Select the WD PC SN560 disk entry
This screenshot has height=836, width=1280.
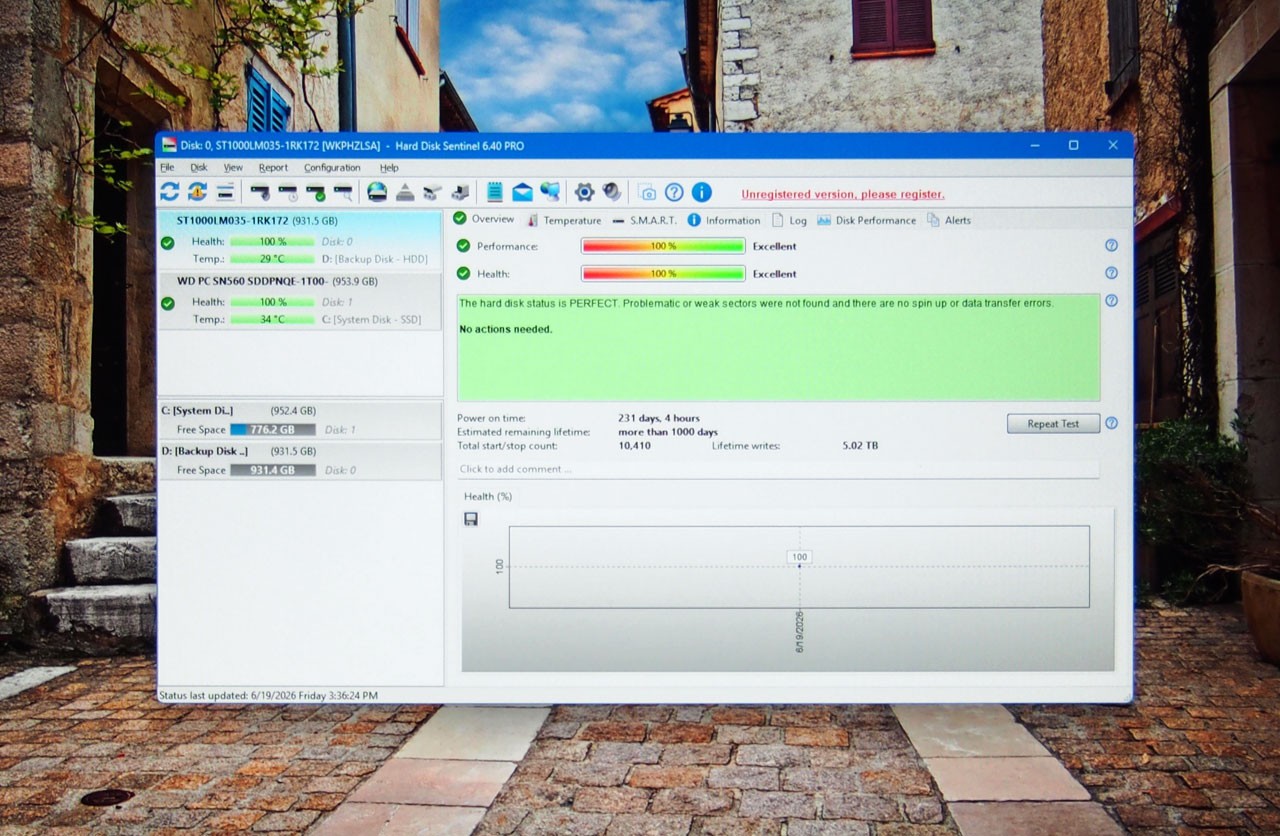pyautogui.click(x=300, y=301)
